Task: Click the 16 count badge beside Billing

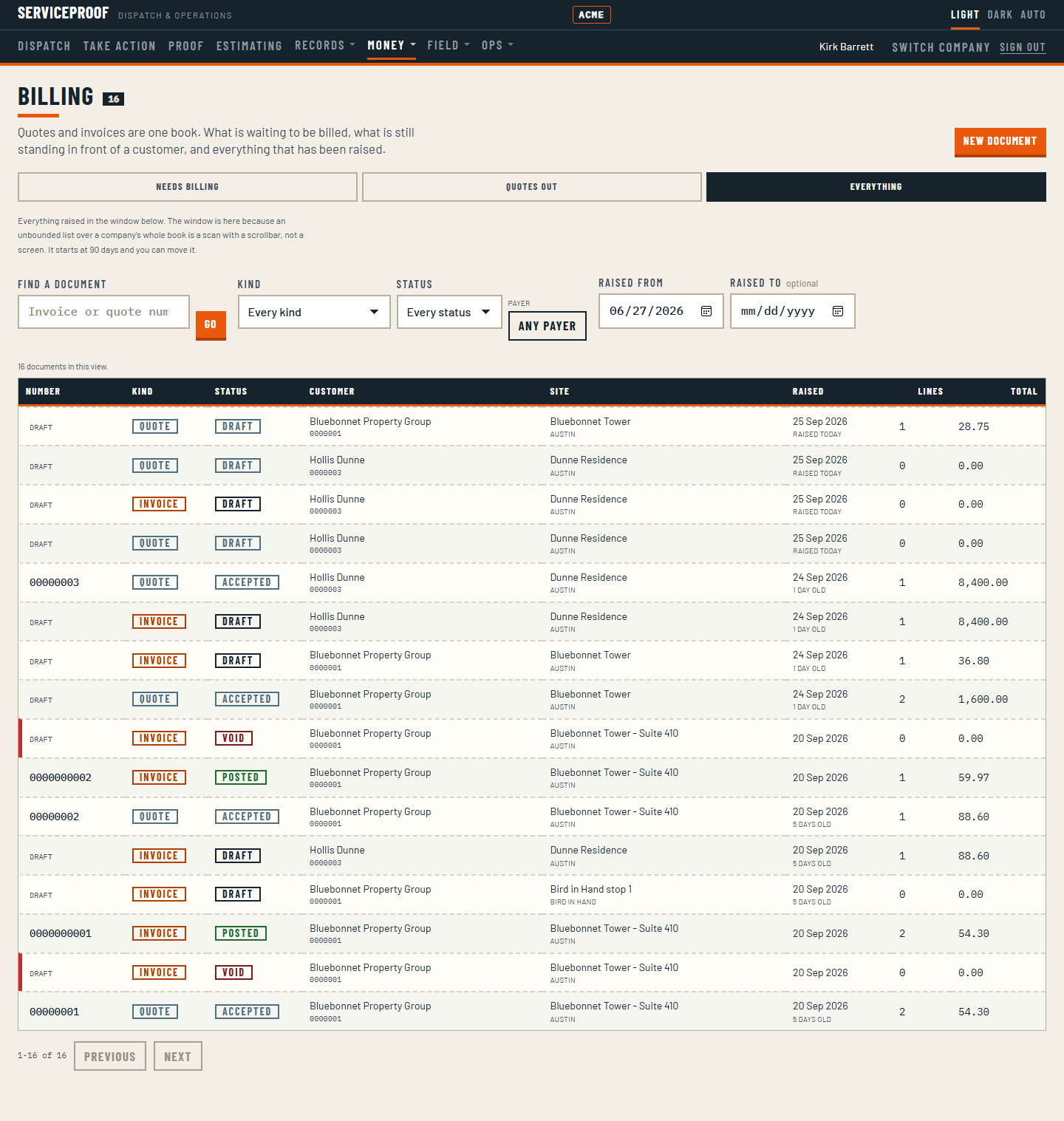Action: (113, 99)
